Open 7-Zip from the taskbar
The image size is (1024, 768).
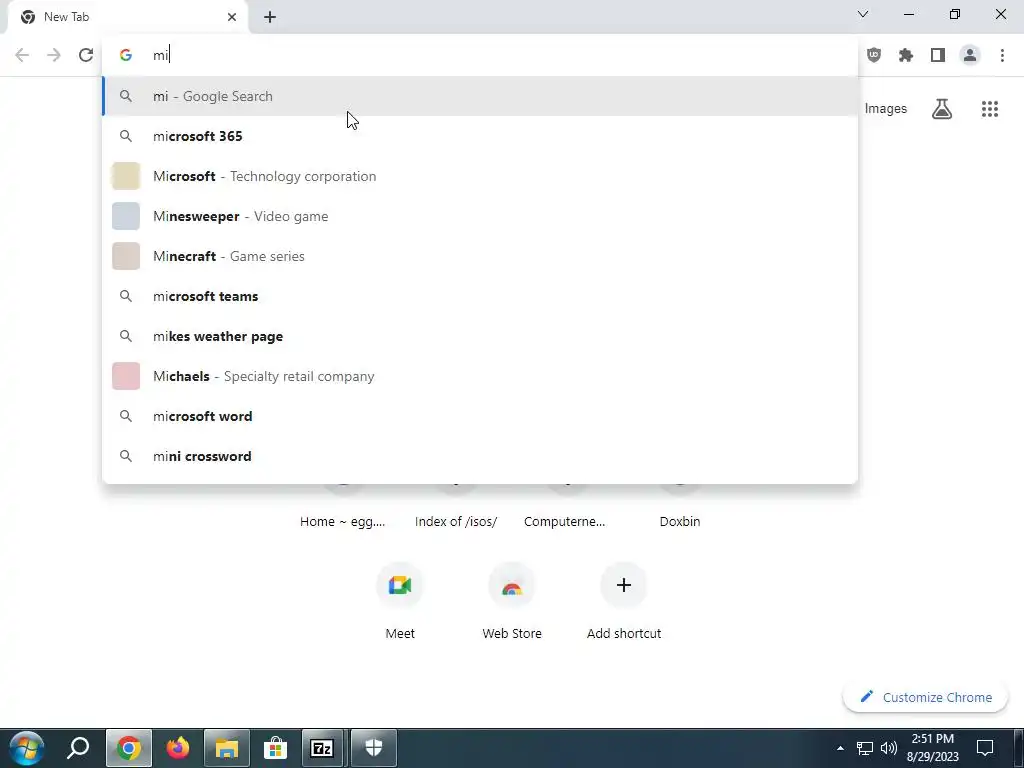coord(322,748)
